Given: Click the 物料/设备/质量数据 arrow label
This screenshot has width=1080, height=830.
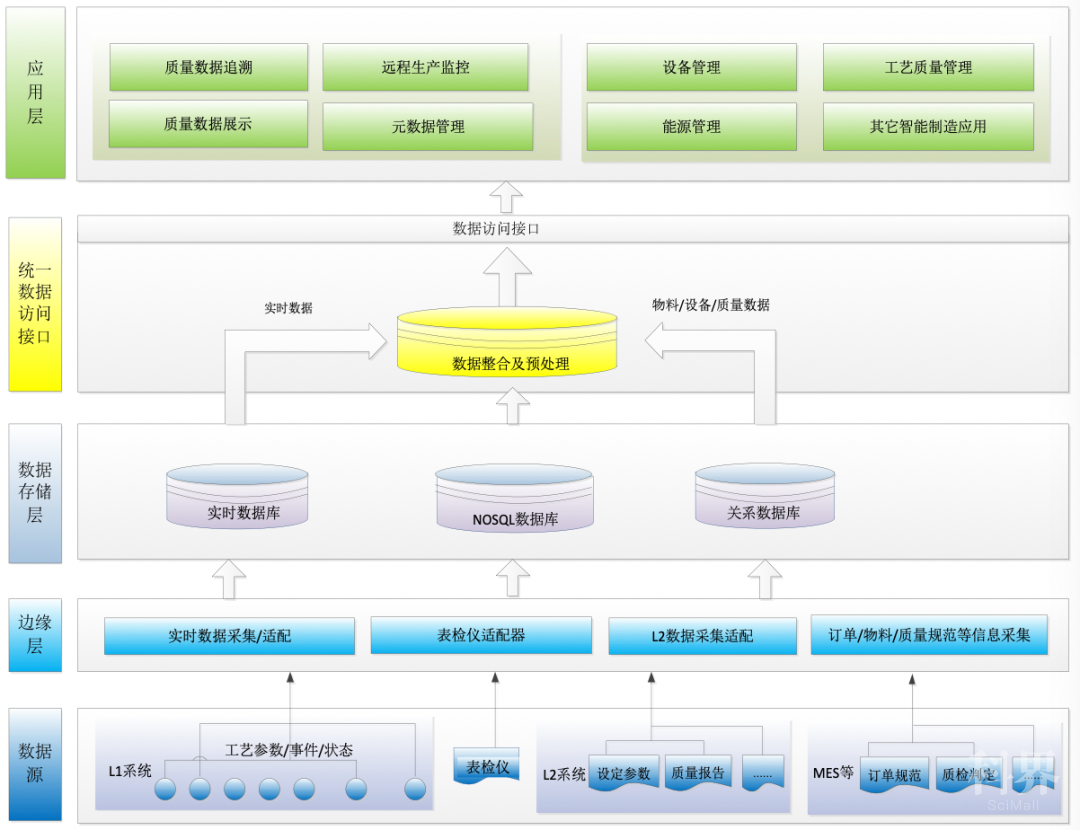Looking at the screenshot, I should tap(711, 305).
